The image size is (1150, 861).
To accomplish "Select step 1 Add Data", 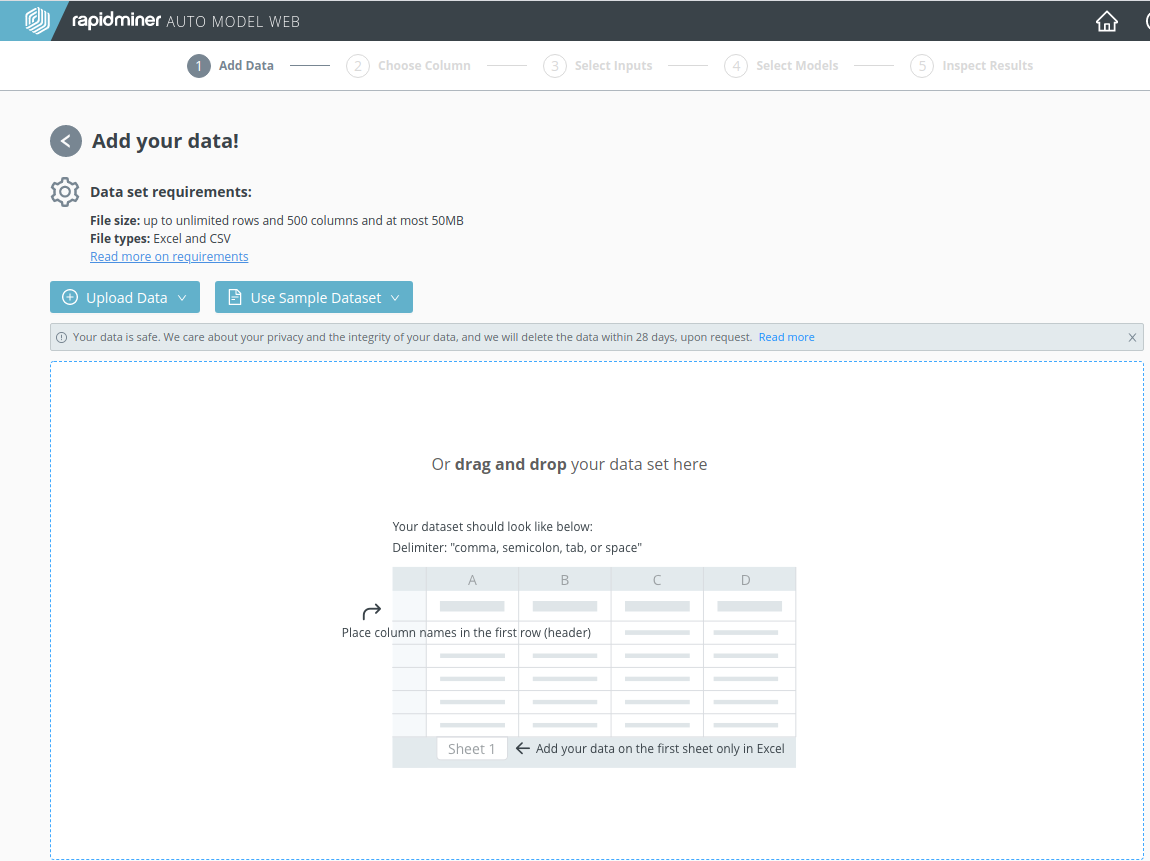I will click(x=231, y=66).
